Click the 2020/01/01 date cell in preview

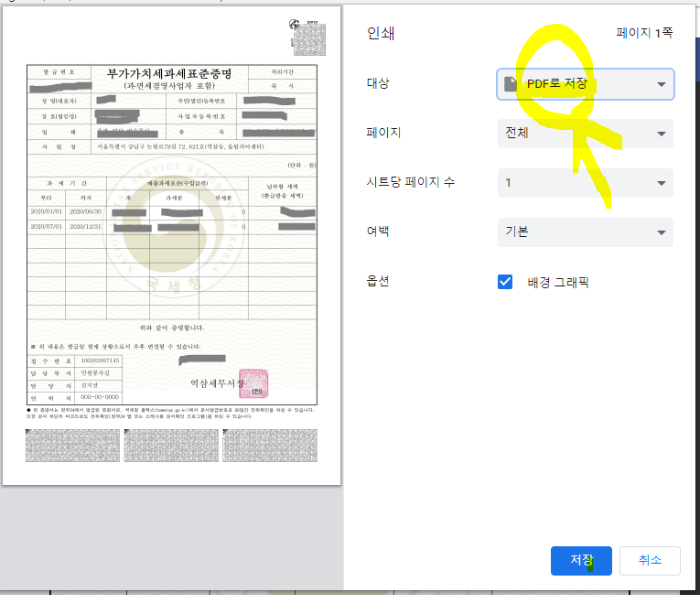pos(46,212)
